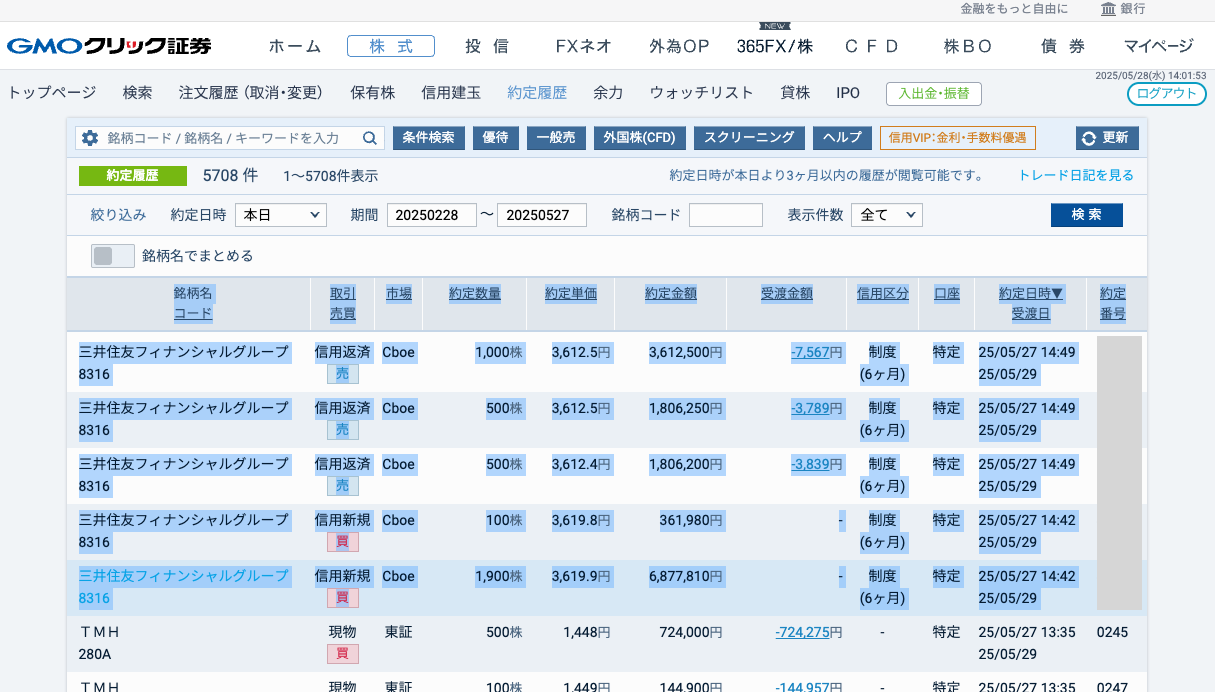
Task: Click the 銘柄コード input field
Action: [x=726, y=215]
